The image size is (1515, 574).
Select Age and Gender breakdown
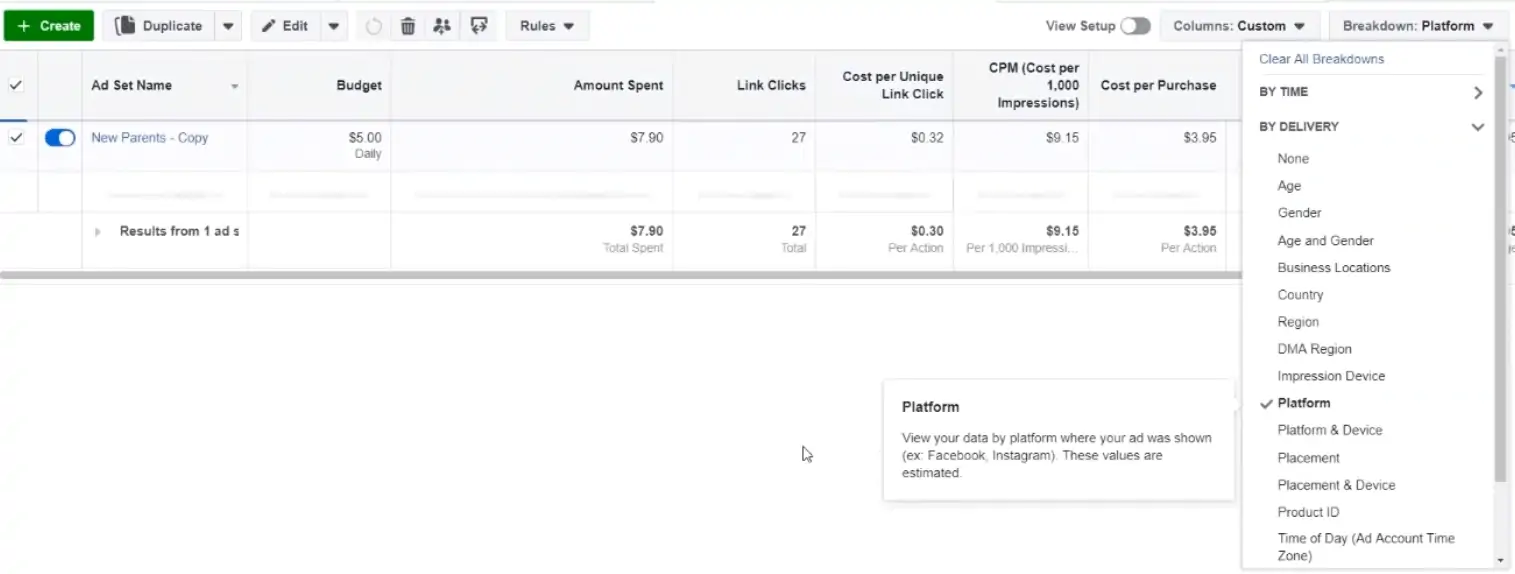[1325, 240]
